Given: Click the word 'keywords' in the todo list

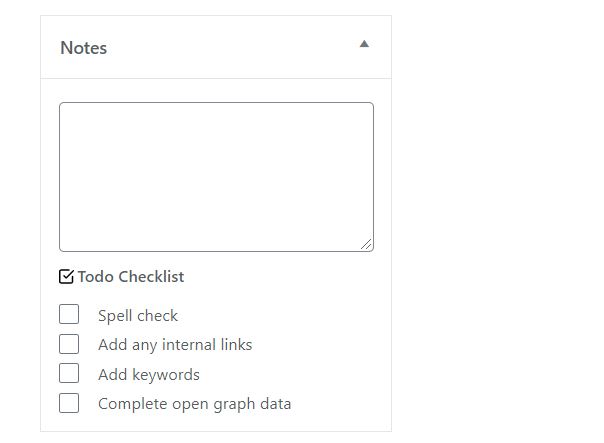Looking at the screenshot, I should pos(166,374).
